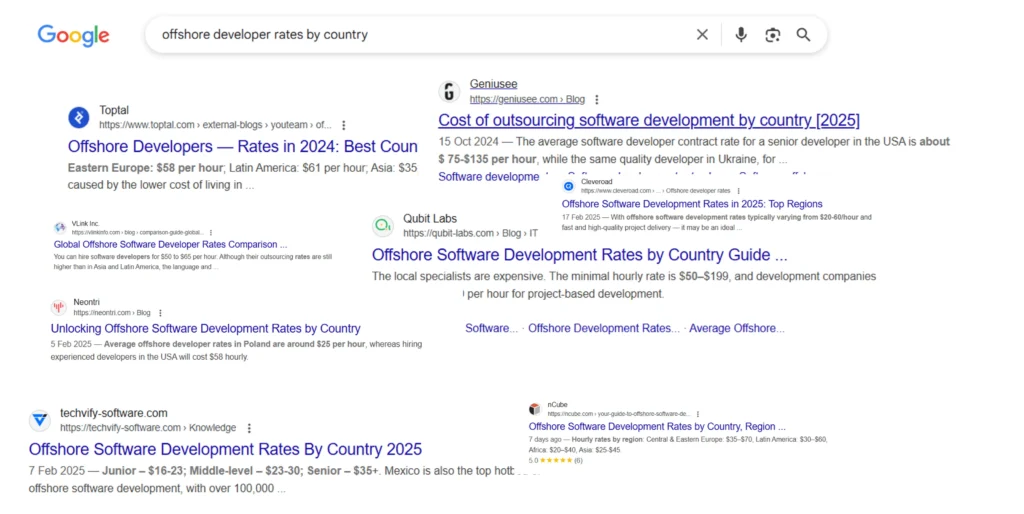The image size is (1024, 514).
Task: Click the Neontri site name
Action: pos(86,302)
